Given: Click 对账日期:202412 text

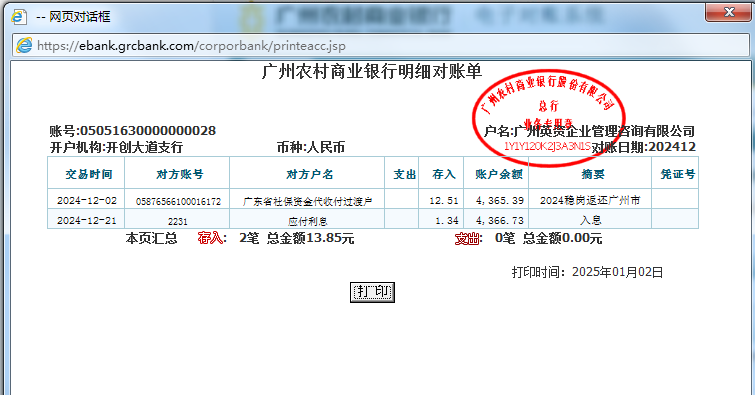Looking at the screenshot, I should [643, 147].
